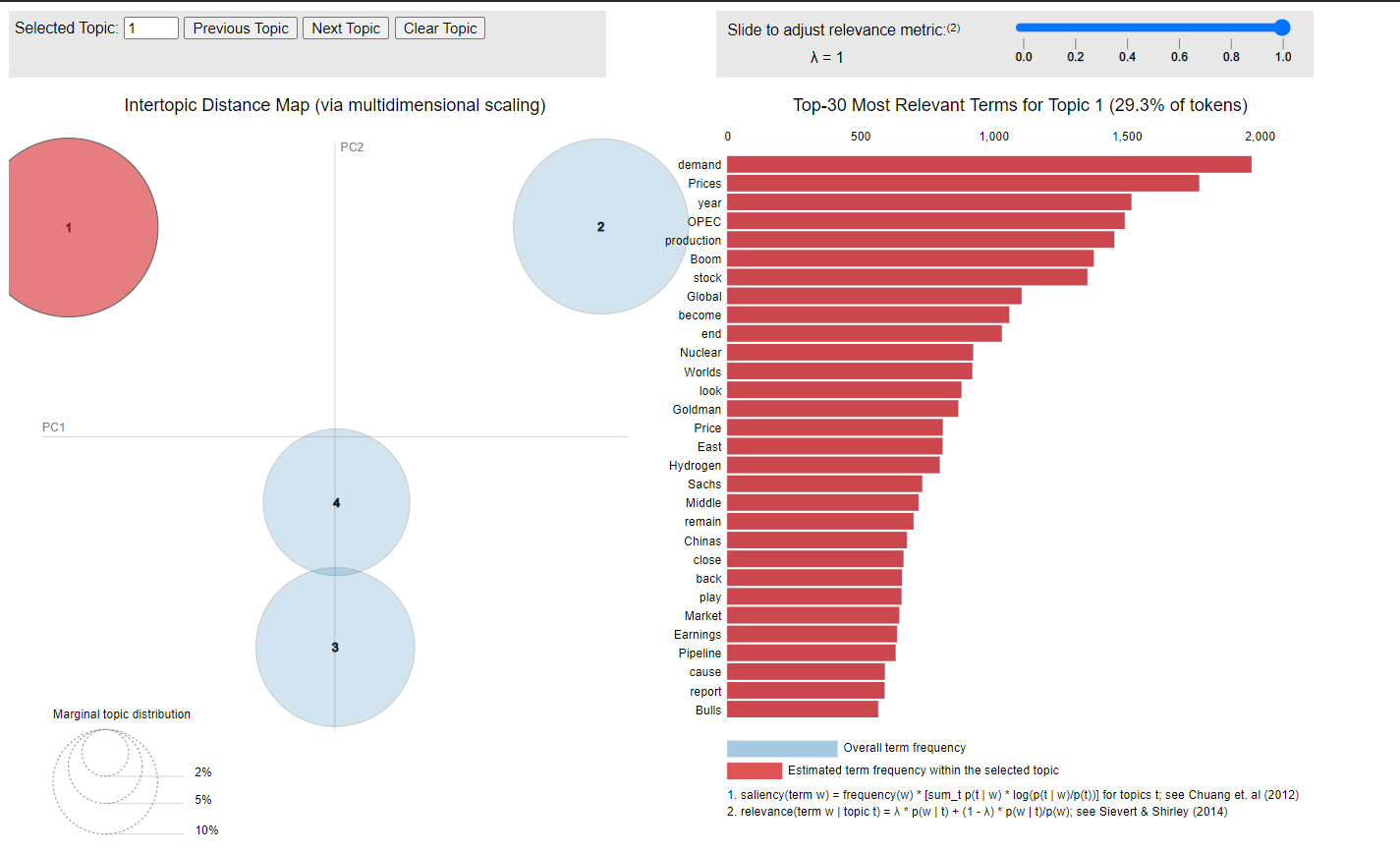The image size is (1400, 853).
Task: Click the 1,000 axis tick label
Action: (x=993, y=137)
